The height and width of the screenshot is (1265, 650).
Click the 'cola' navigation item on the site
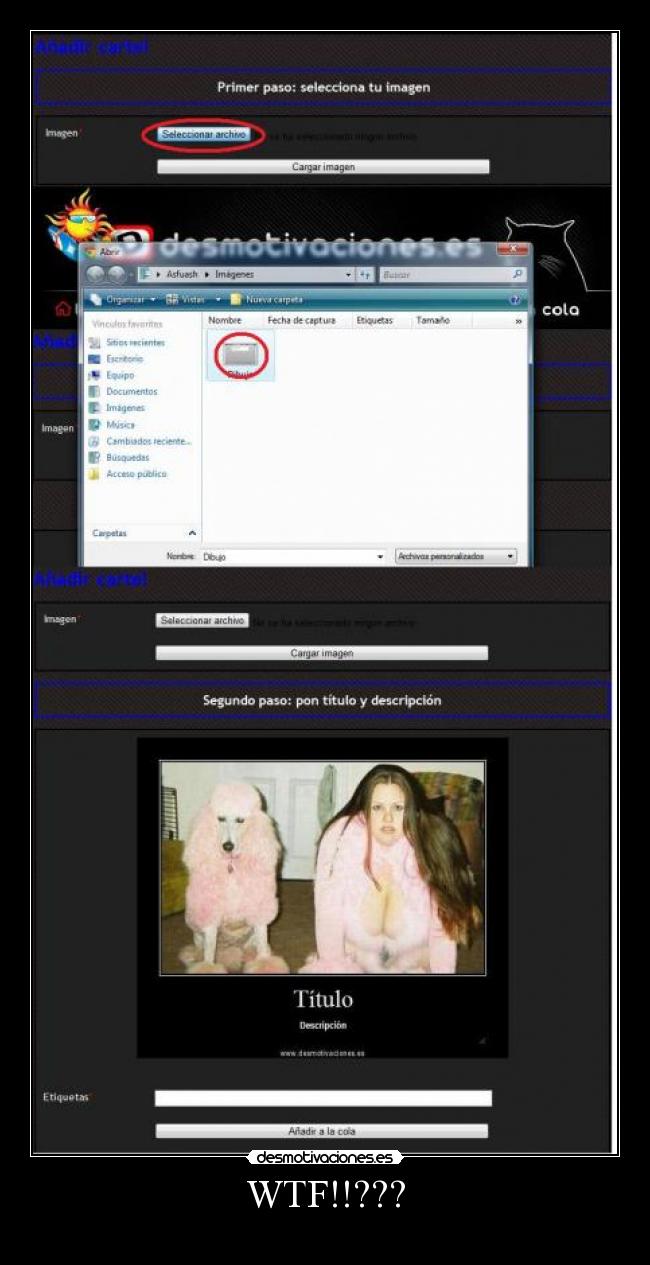click(560, 310)
